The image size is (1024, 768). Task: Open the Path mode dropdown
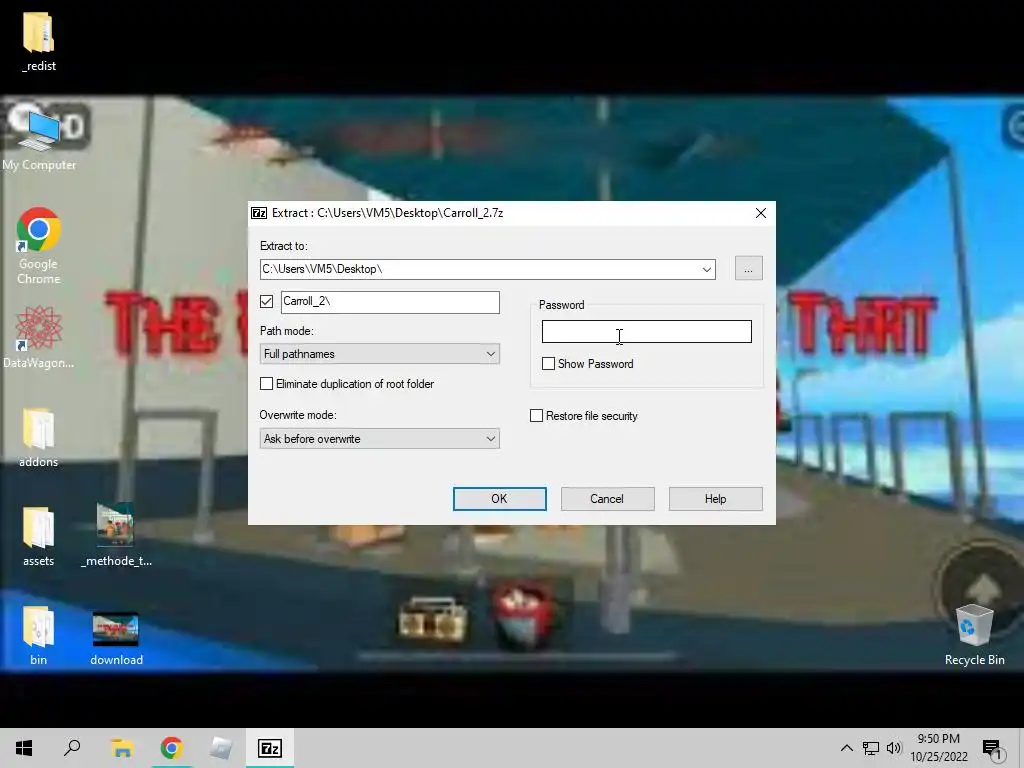(x=379, y=354)
